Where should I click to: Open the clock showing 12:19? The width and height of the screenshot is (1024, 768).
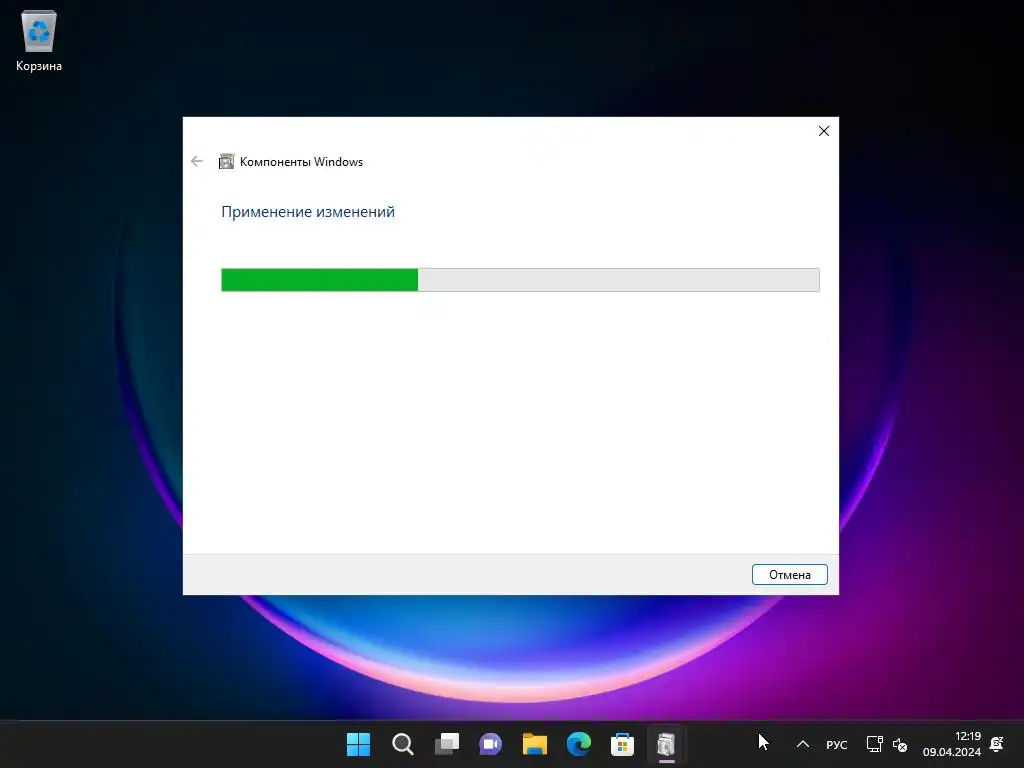click(x=952, y=744)
